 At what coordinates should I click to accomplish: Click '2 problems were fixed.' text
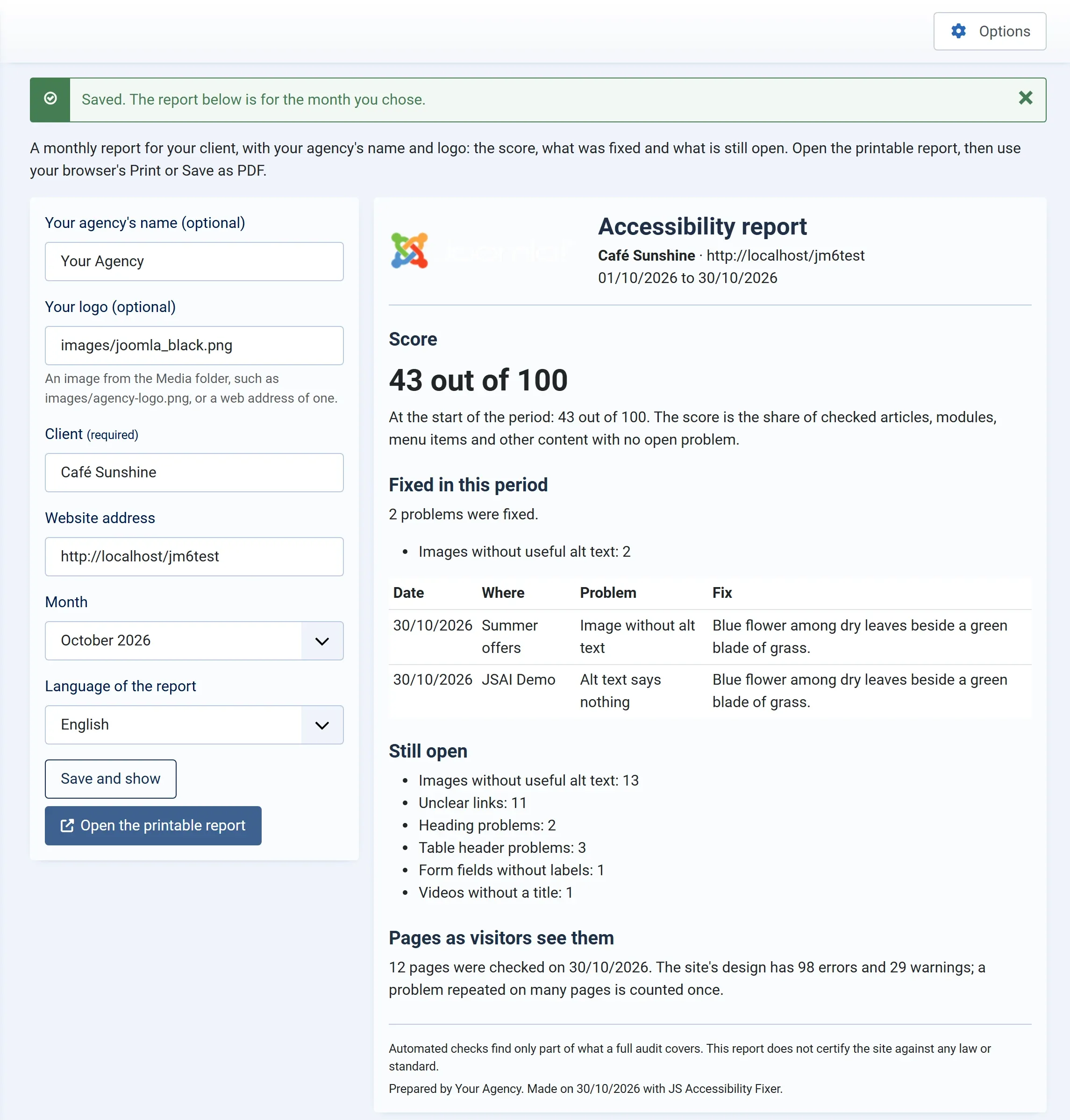tap(463, 514)
